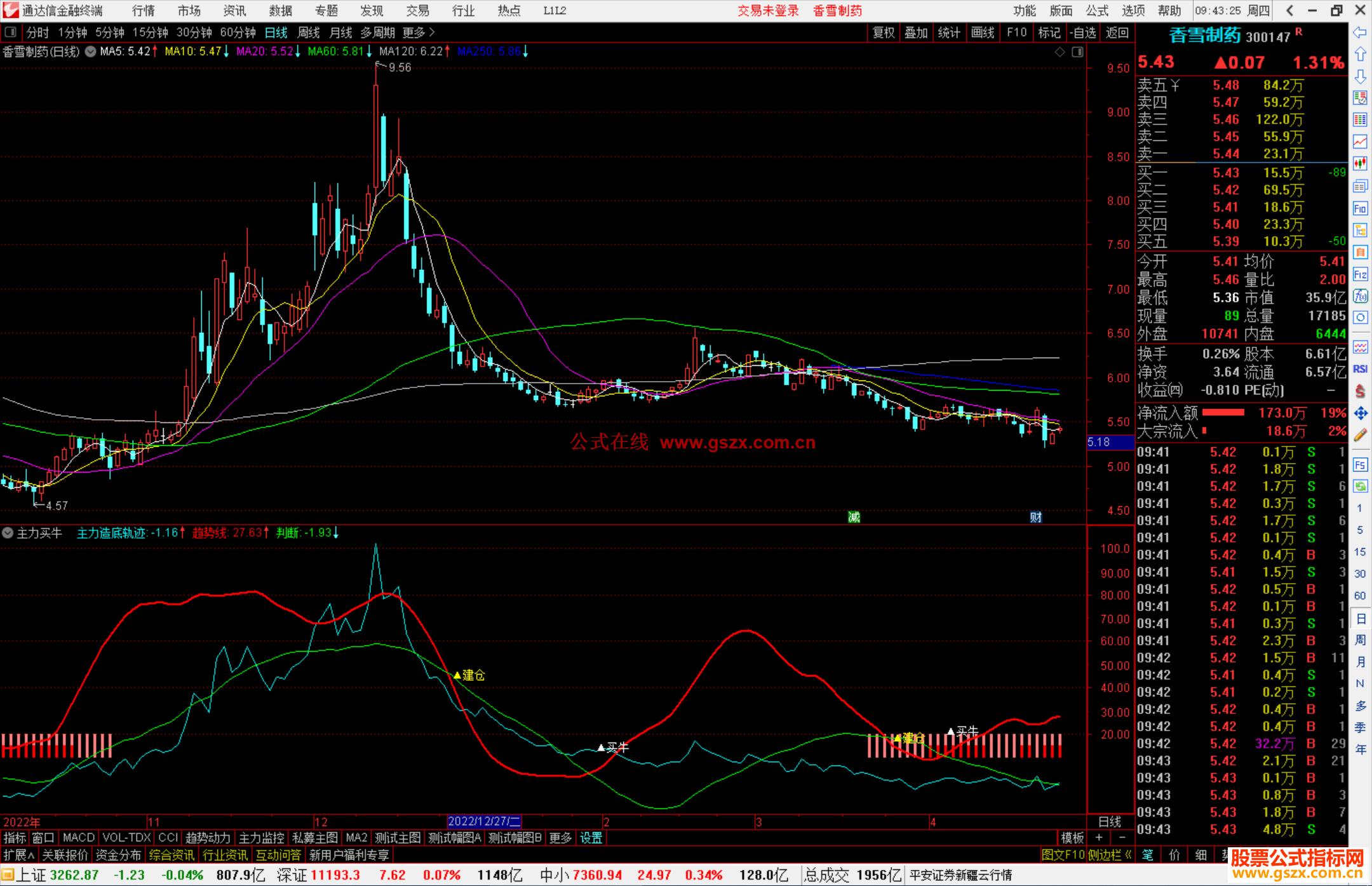
Task: Open the f(x) formula icon
Action: tap(1360, 297)
